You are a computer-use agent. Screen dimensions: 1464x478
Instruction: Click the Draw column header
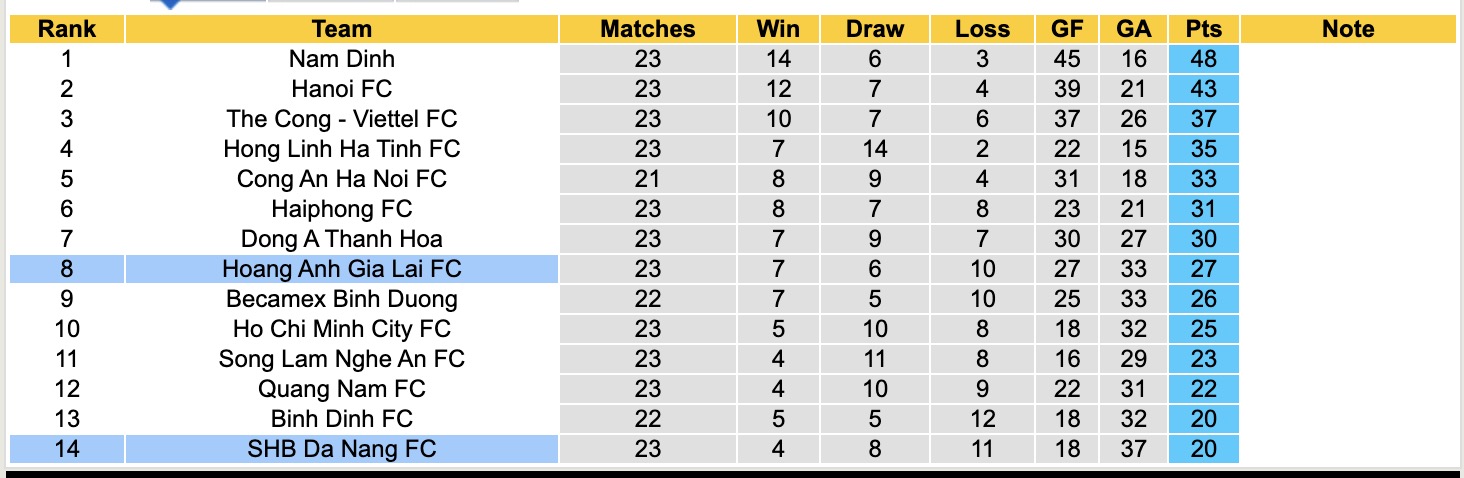[x=874, y=29]
